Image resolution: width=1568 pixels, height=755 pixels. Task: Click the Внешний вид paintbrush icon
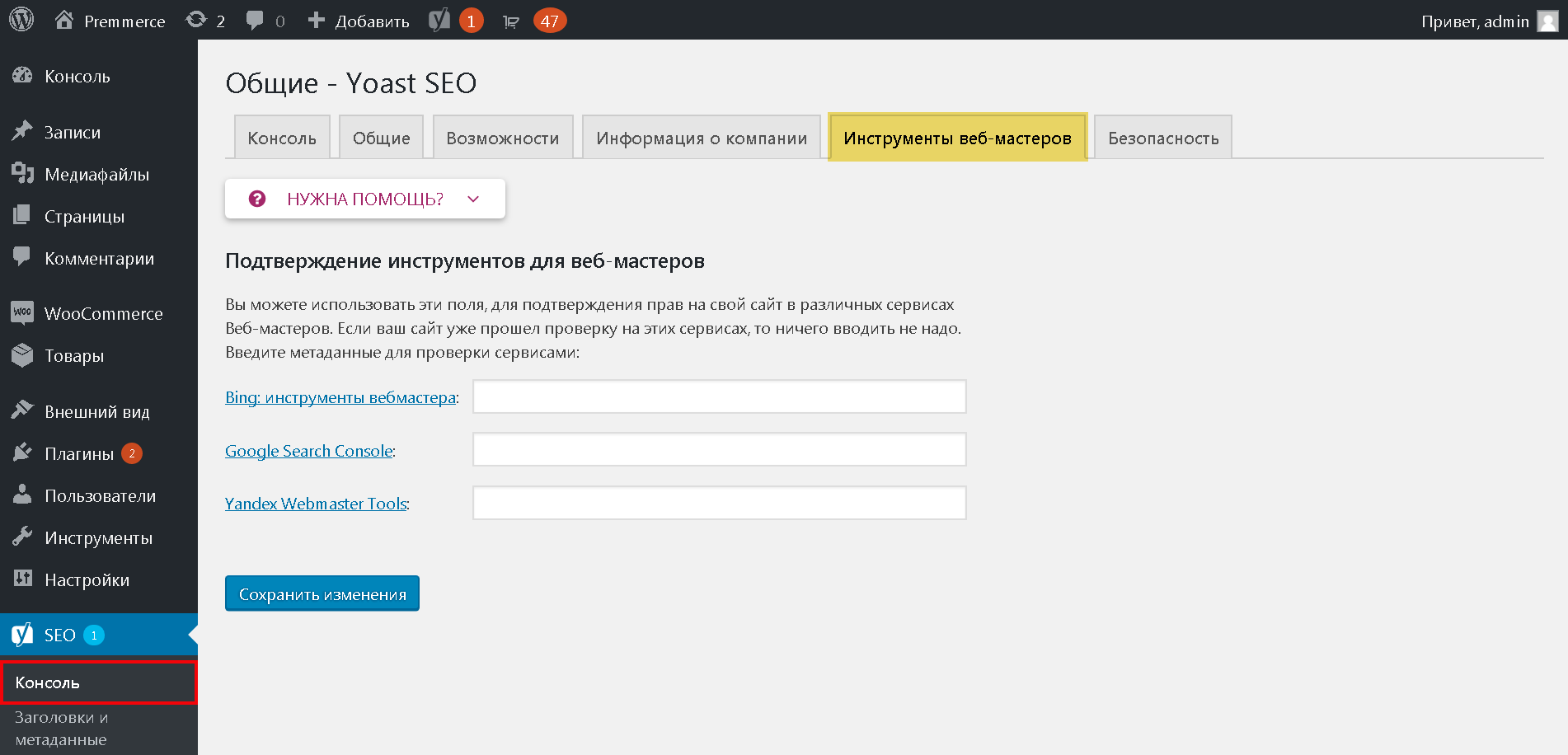pos(22,410)
